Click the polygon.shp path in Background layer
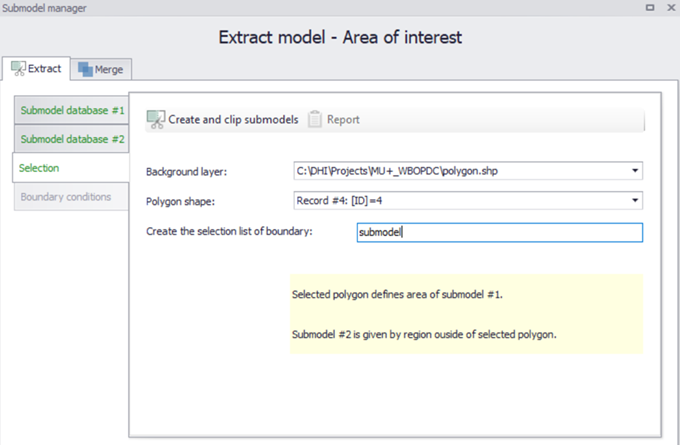The width and height of the screenshot is (680, 445). (x=397, y=171)
